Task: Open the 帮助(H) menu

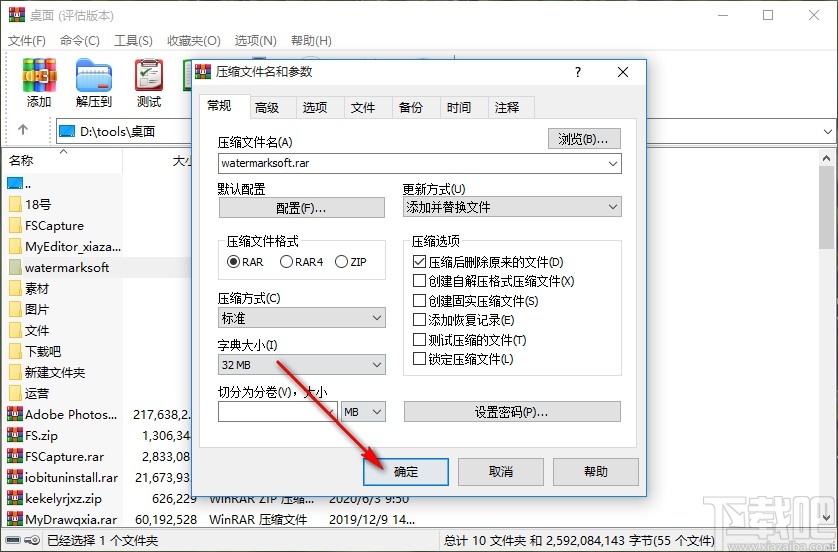Action: 311,41
